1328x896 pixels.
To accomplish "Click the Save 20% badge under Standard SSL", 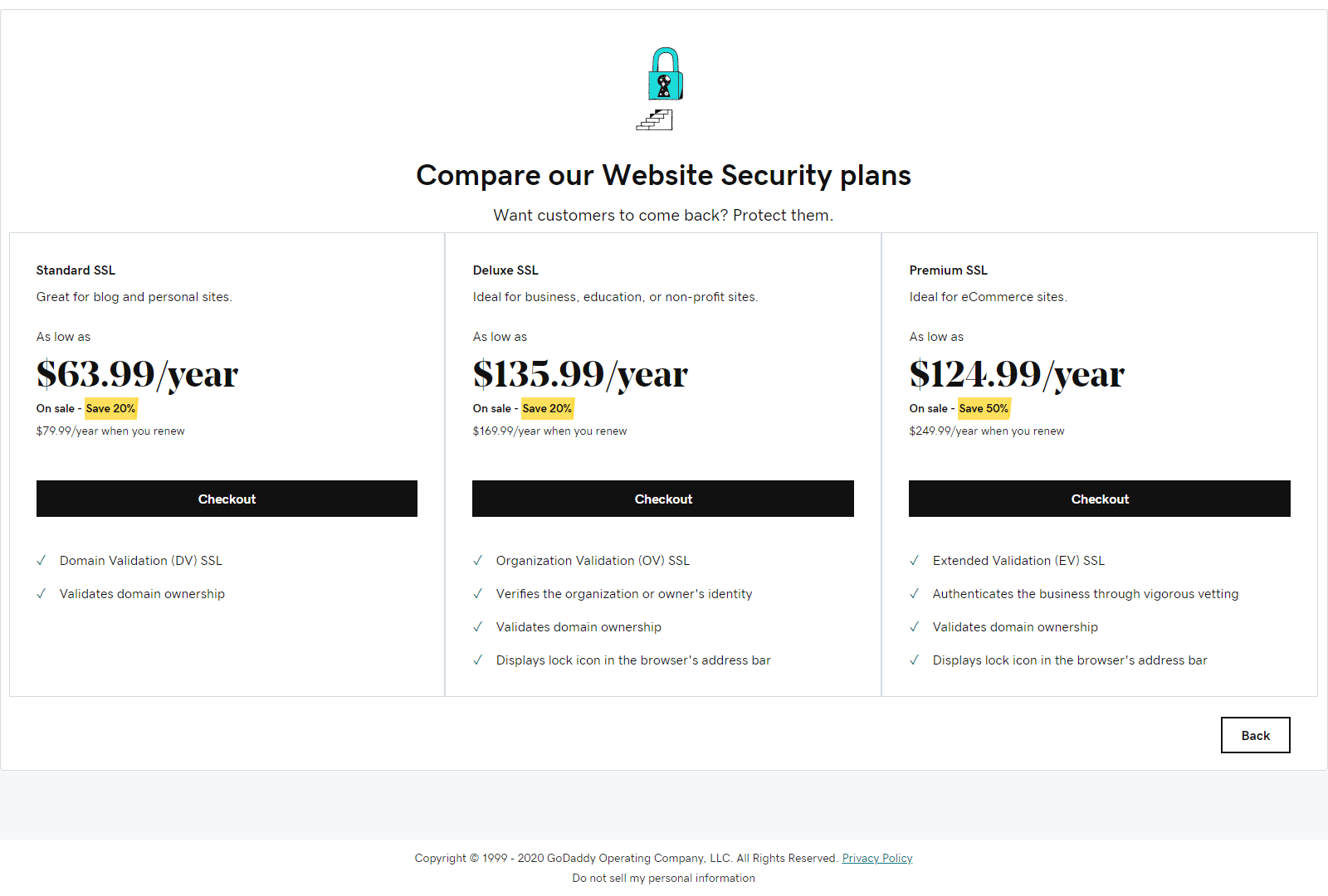I will click(110, 408).
